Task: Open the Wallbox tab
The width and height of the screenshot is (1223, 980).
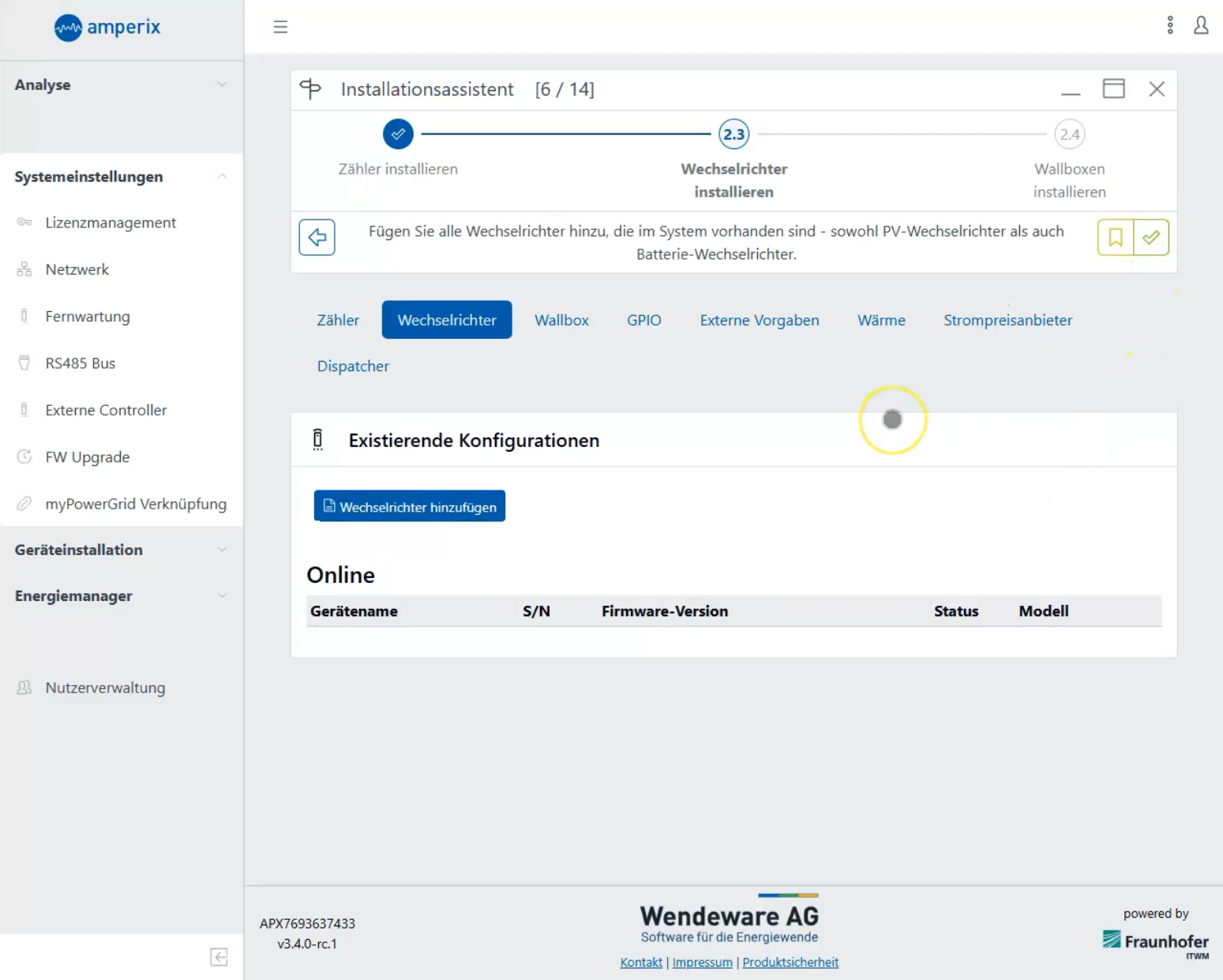Action: 562,320
